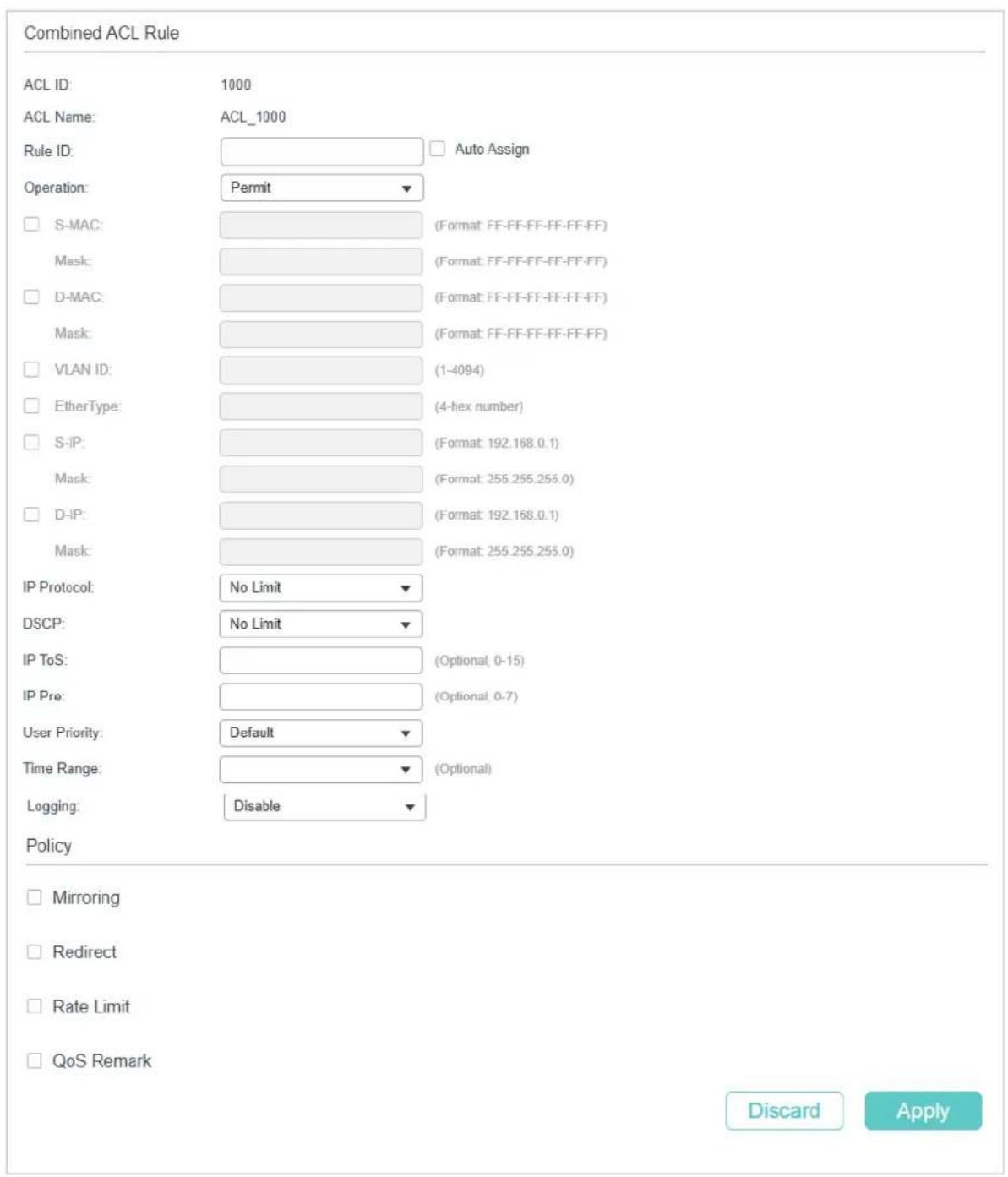Click the 'Policy' section heading
1008x1177 pixels.
click(x=49, y=846)
